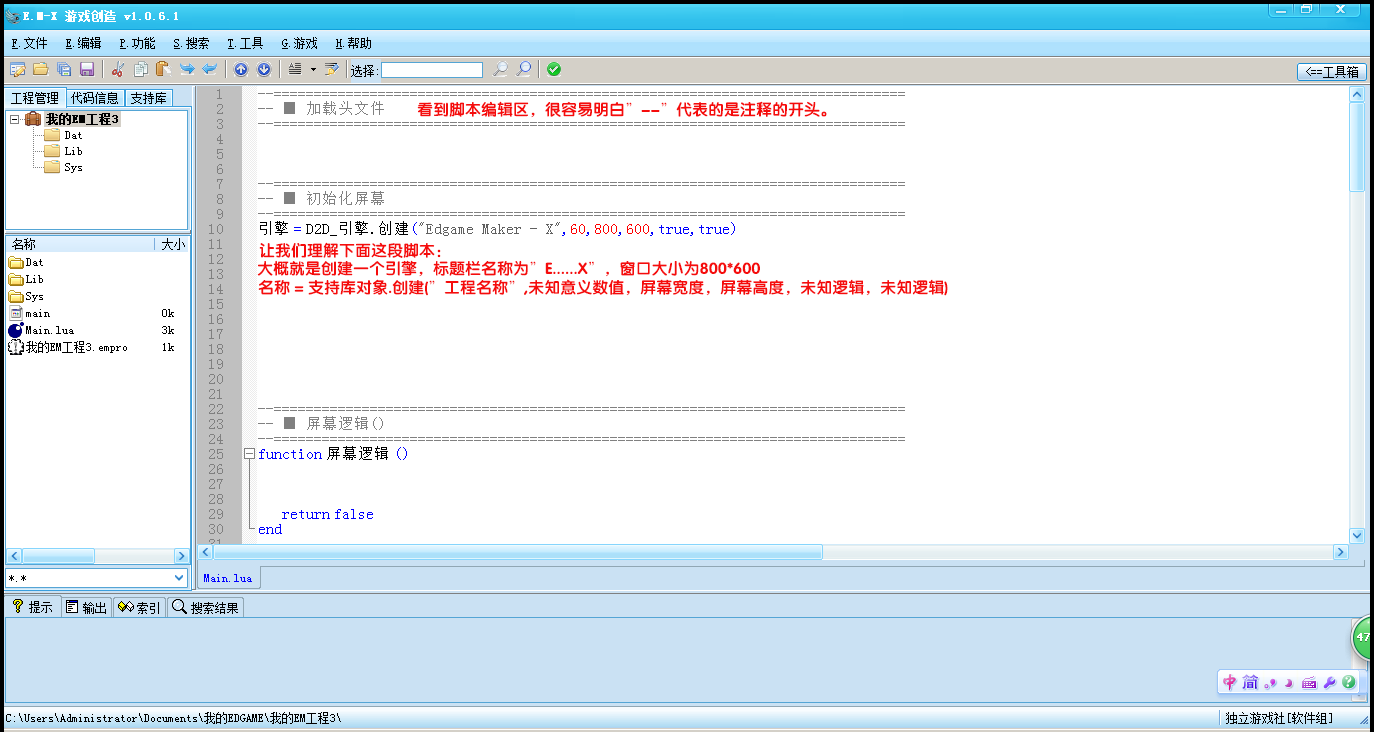The image size is (1374, 732).
Task: Click the scissors cut icon
Action: [118, 69]
